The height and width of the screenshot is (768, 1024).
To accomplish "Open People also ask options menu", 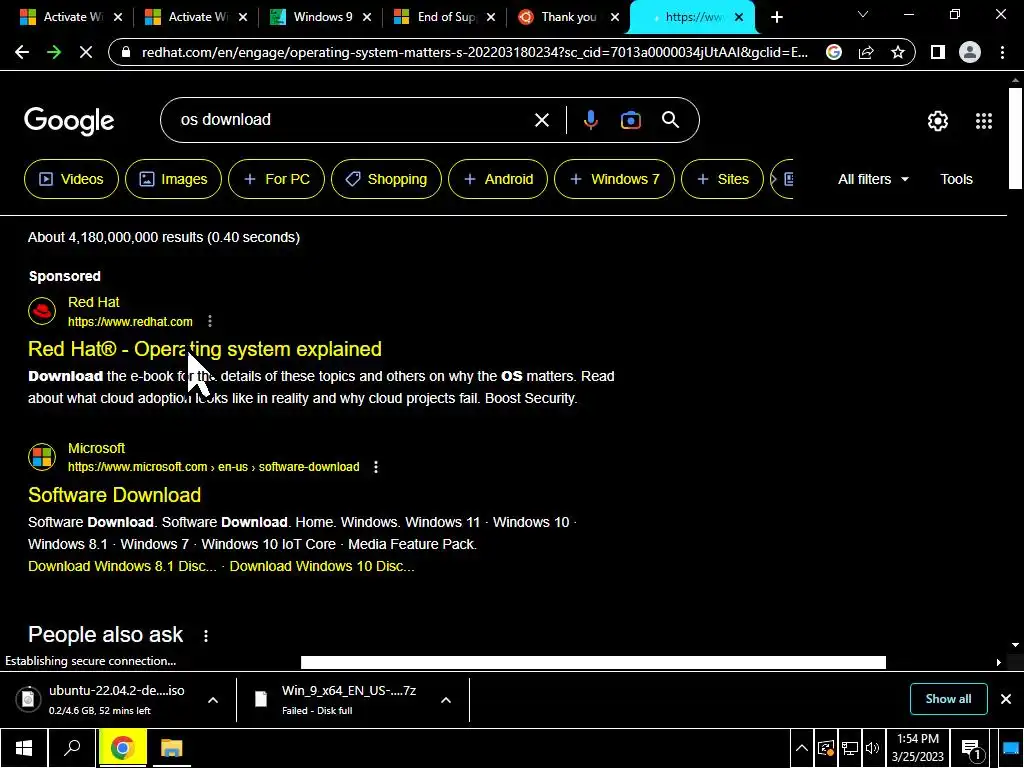I will (x=206, y=635).
